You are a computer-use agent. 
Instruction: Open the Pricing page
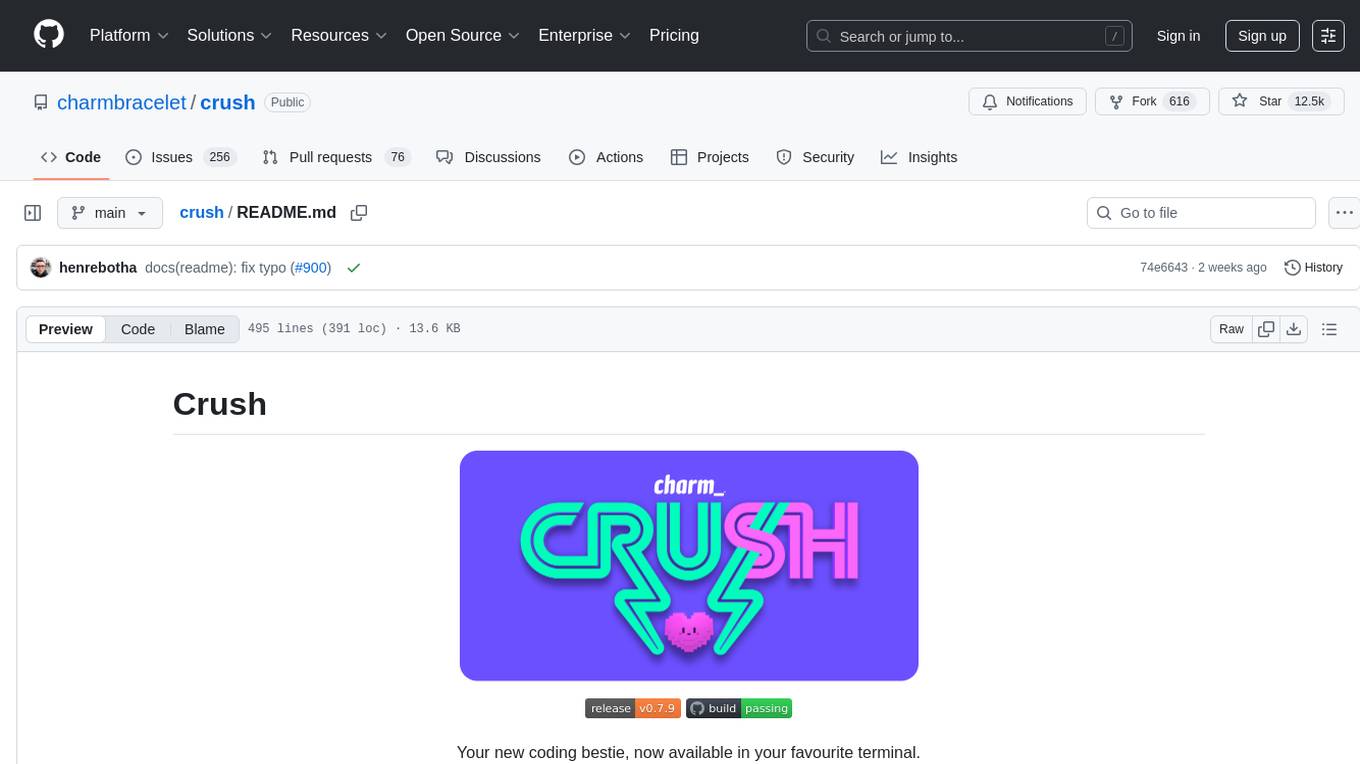pos(674,35)
